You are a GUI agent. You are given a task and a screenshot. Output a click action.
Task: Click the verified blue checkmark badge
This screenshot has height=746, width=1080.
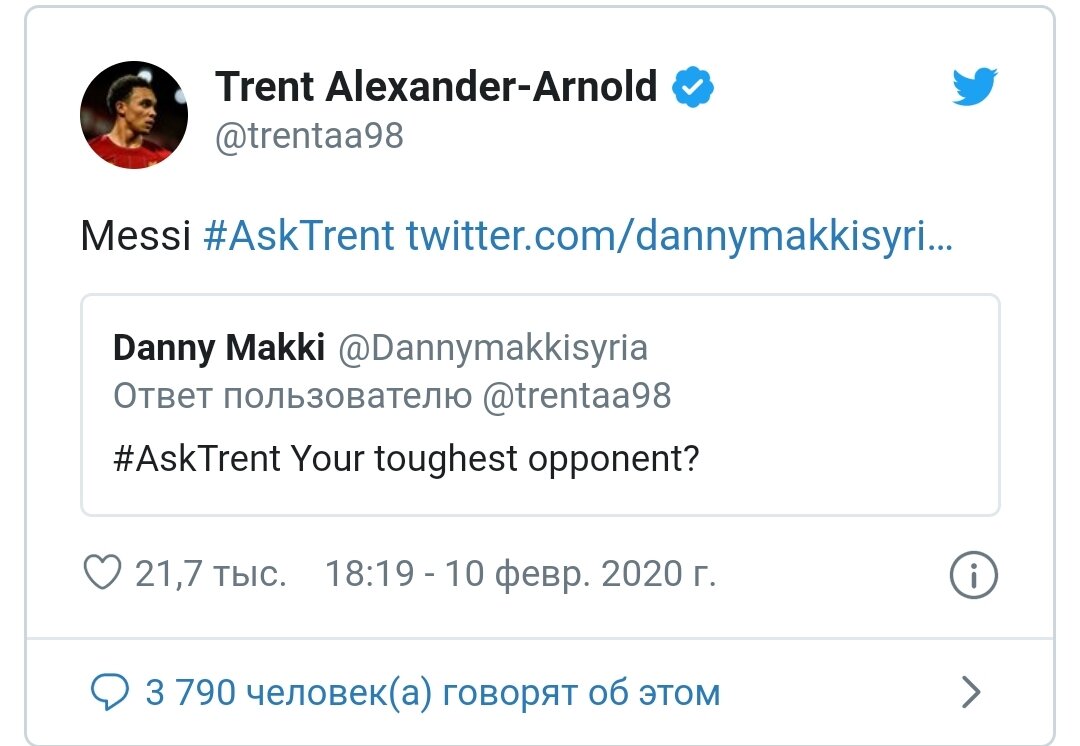[x=692, y=86]
